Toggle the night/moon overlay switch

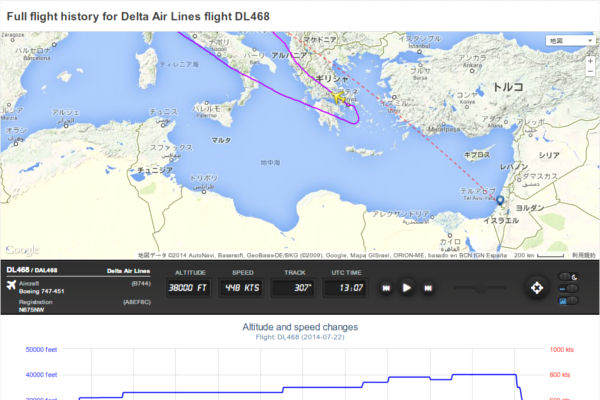[x=569, y=277]
